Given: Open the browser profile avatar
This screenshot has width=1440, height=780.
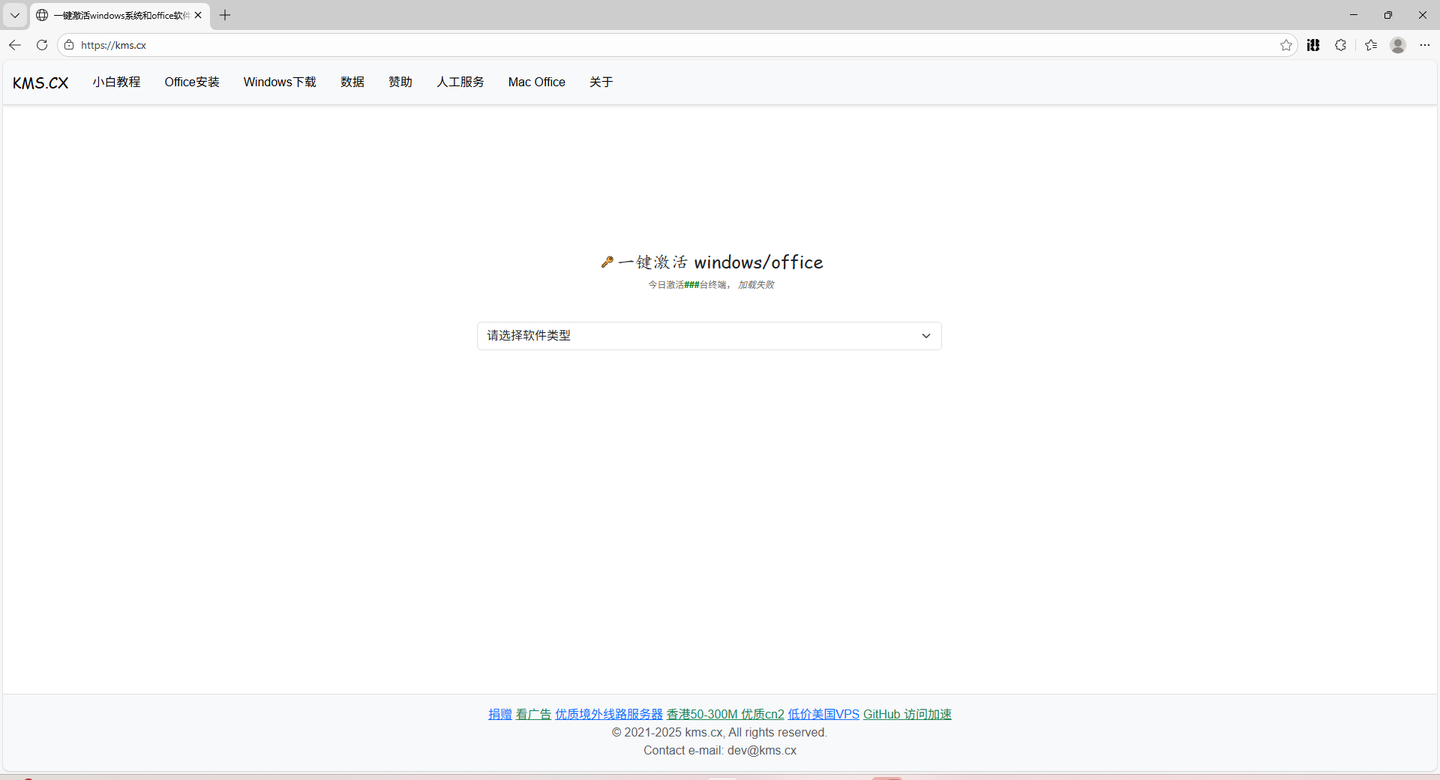Looking at the screenshot, I should tap(1398, 45).
